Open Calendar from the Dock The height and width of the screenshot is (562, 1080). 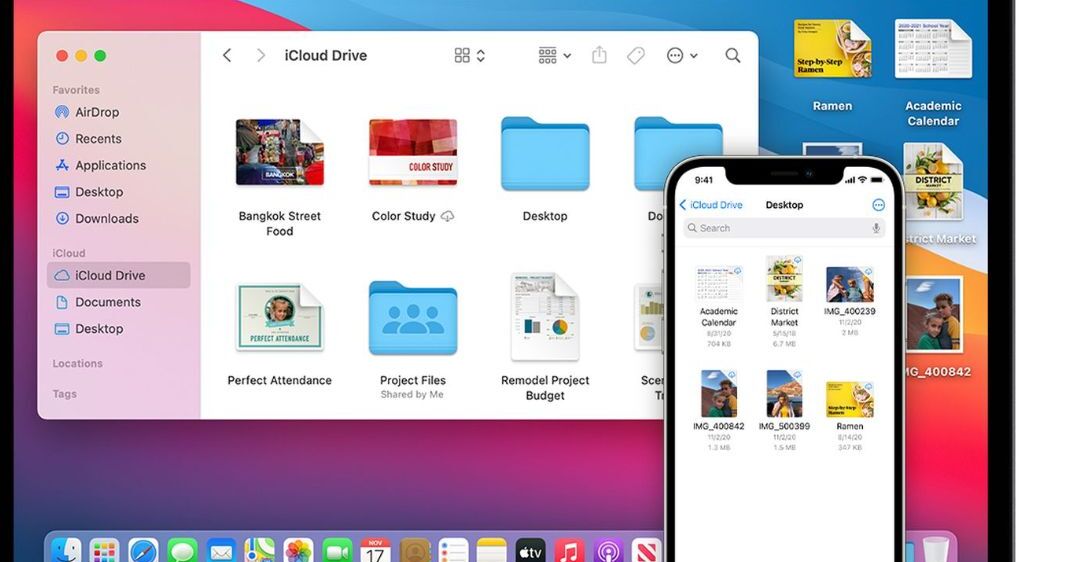coord(375,551)
